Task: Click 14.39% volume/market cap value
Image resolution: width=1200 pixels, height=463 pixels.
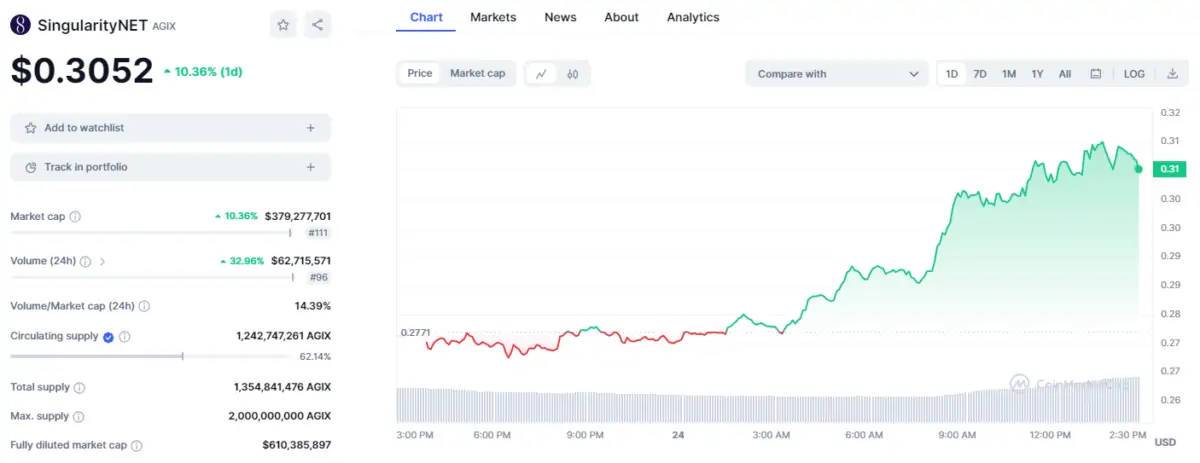Action: tap(312, 306)
